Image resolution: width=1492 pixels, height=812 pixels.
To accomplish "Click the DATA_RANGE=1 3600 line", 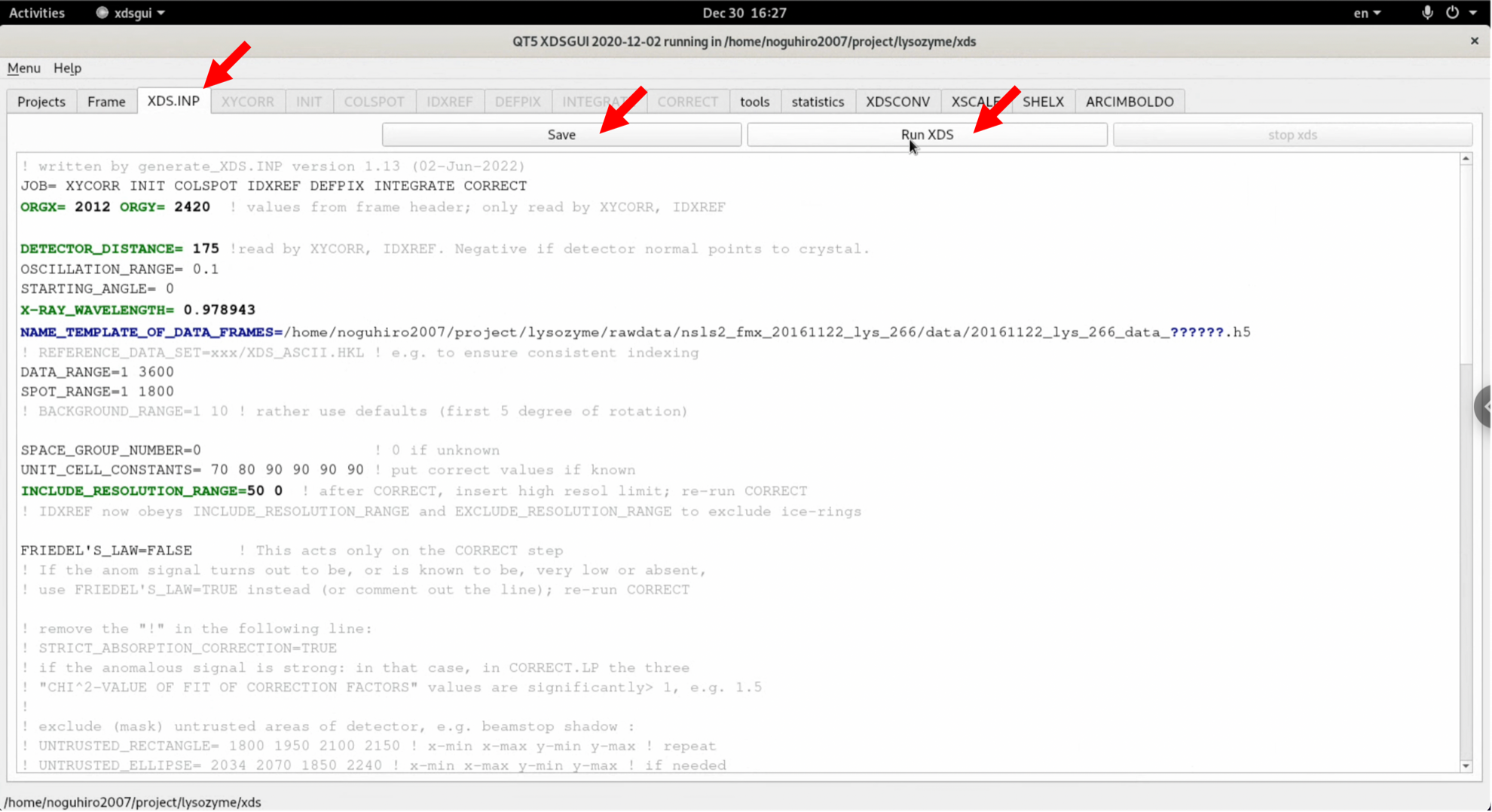I will [97, 372].
